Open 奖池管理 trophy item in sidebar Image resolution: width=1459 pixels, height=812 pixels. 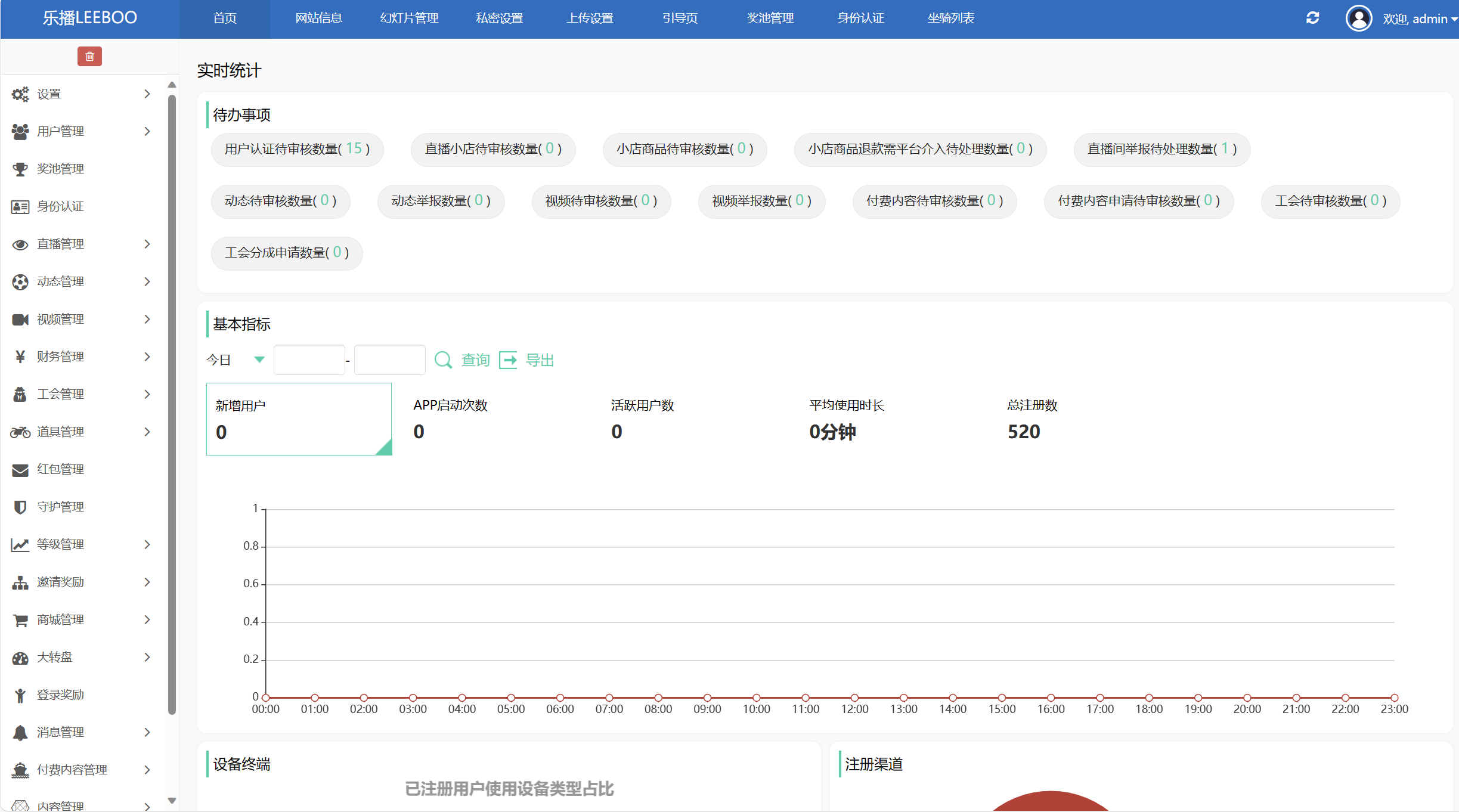pos(60,169)
